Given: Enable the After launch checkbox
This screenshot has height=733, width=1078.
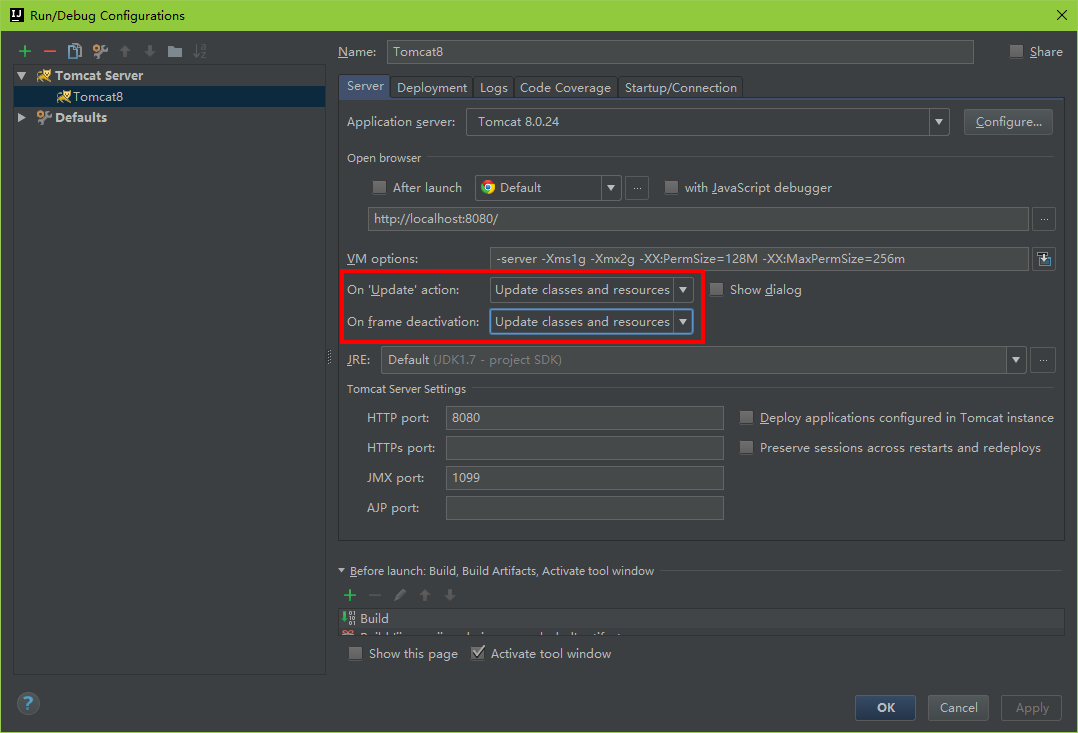Looking at the screenshot, I should click(379, 187).
